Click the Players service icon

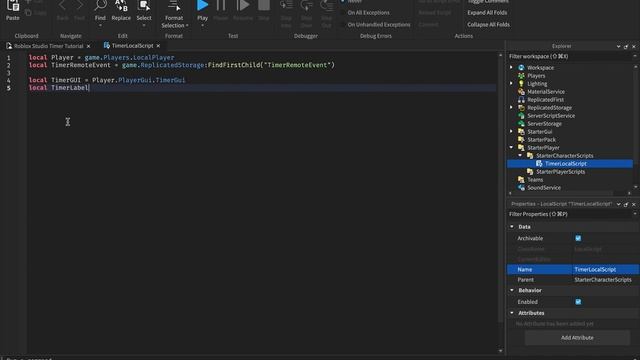click(521, 76)
